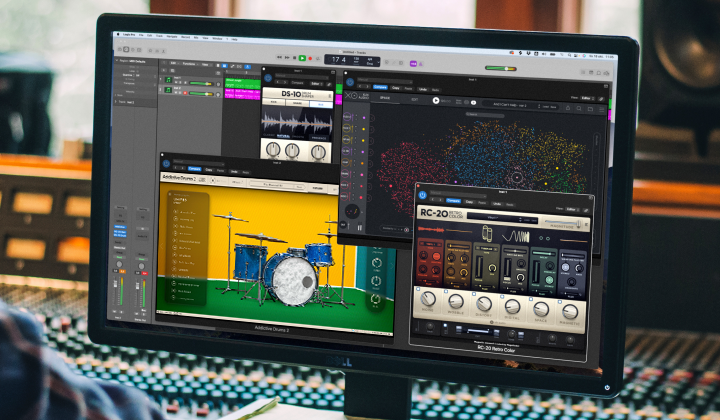Open the Browsers icon at far top right
The width and height of the screenshot is (720, 420).
[x=607, y=73]
